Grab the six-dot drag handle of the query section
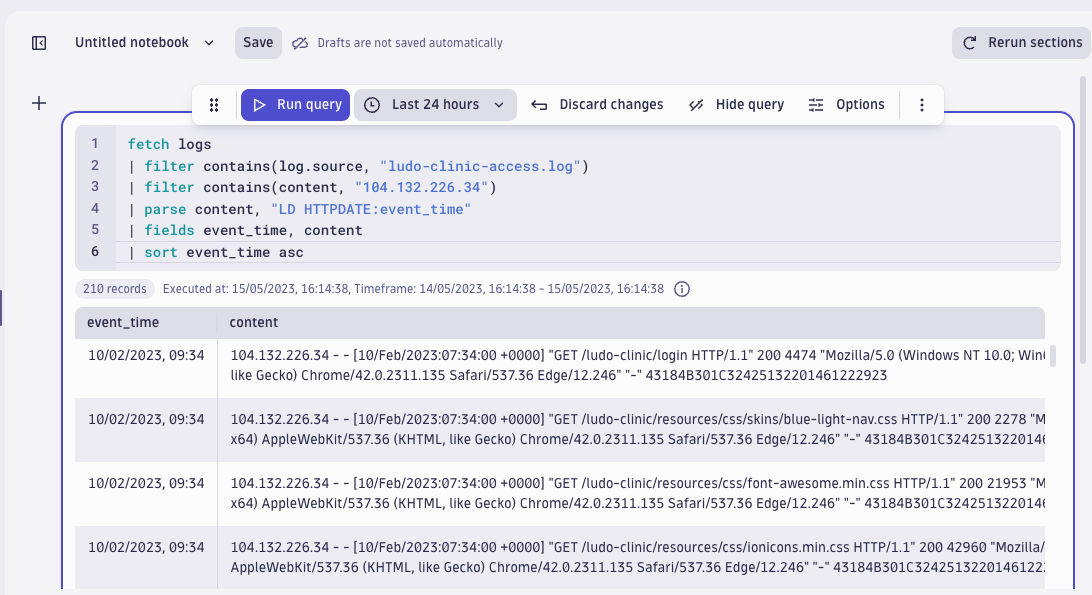Screen dimensions: 1092x595 [x=212, y=104]
